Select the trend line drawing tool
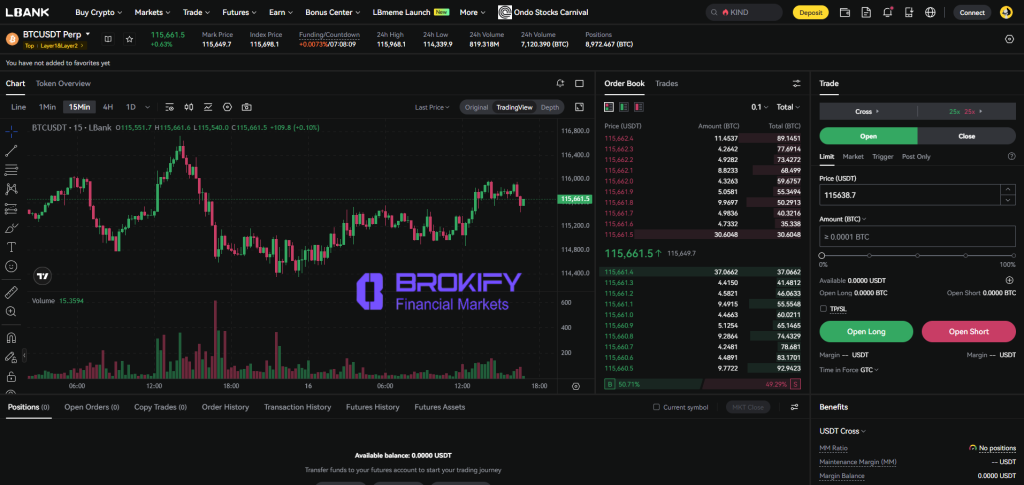This screenshot has width=1024, height=485. coord(11,150)
